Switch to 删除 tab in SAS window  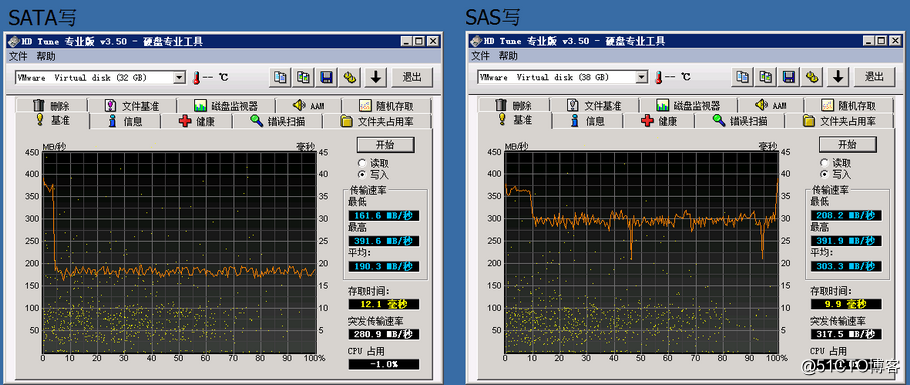(514, 106)
